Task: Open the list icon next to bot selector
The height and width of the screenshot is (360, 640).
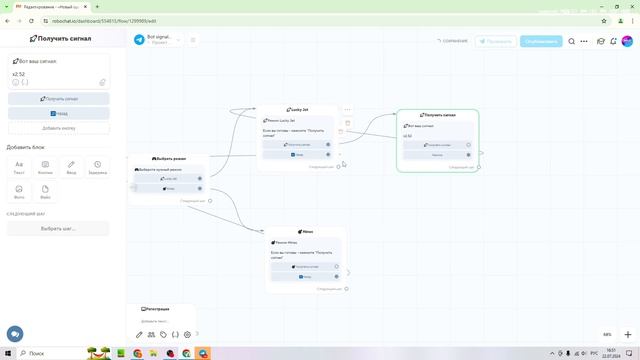Action: (193, 40)
